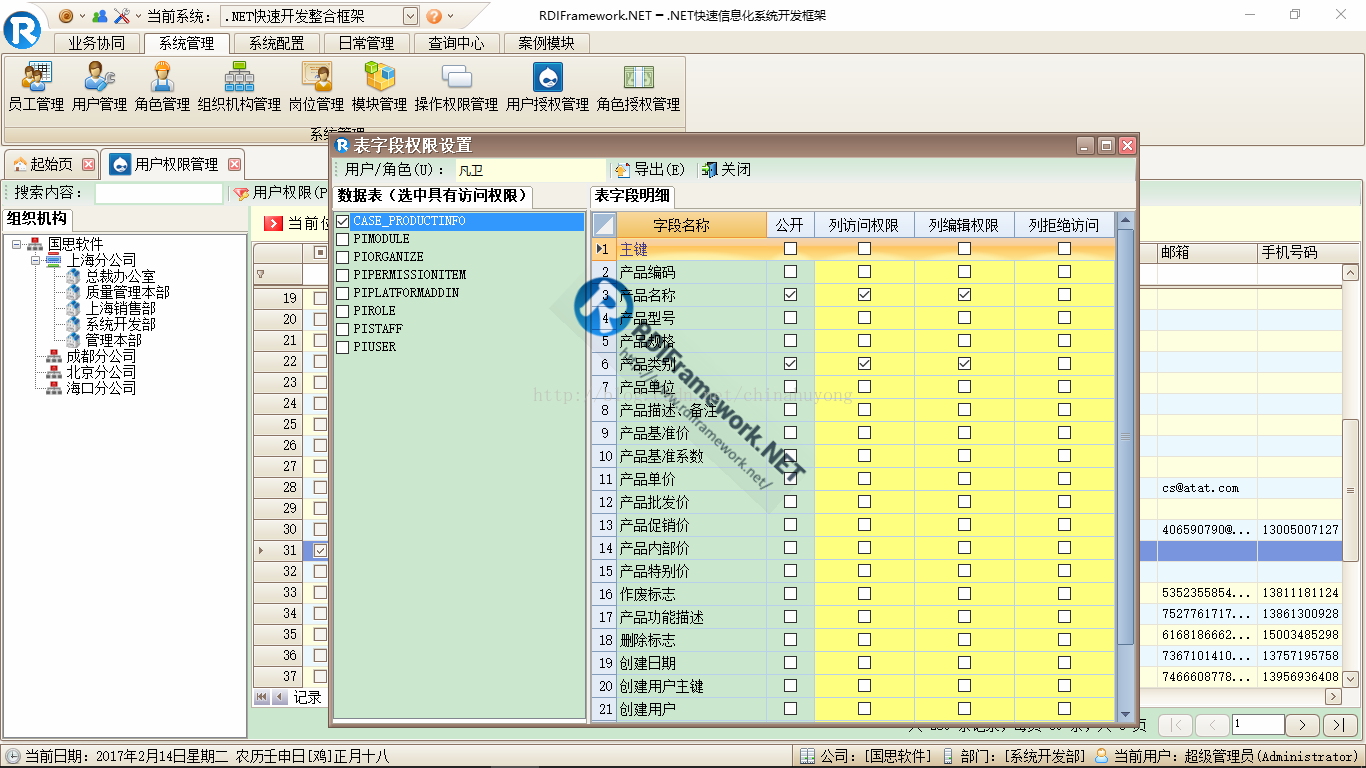Click 列访问权限 column header

click(x=864, y=225)
